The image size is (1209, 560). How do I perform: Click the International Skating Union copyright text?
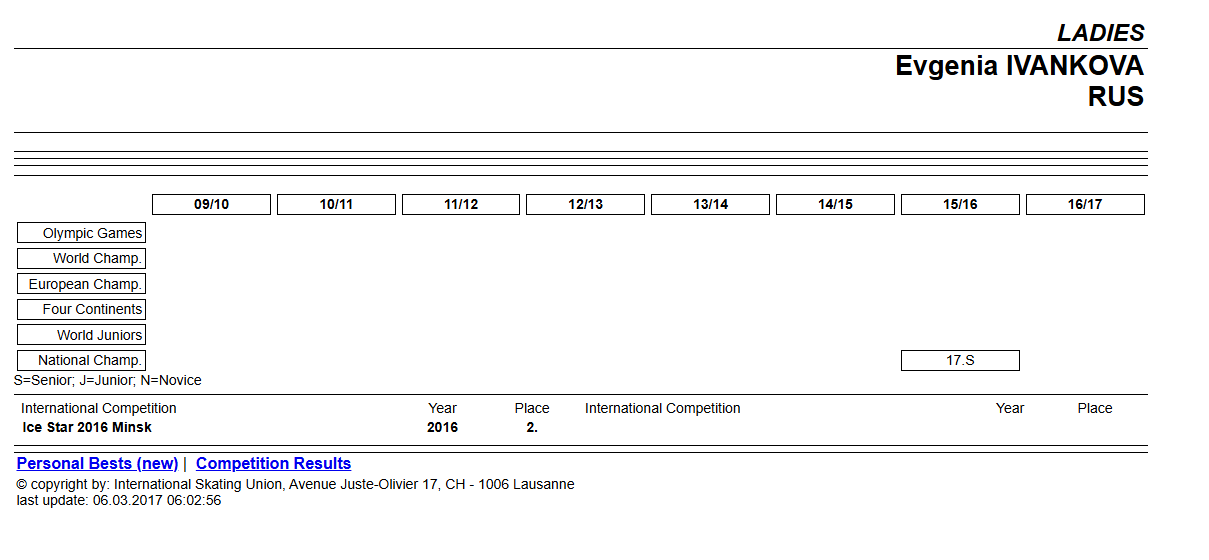click(x=295, y=485)
